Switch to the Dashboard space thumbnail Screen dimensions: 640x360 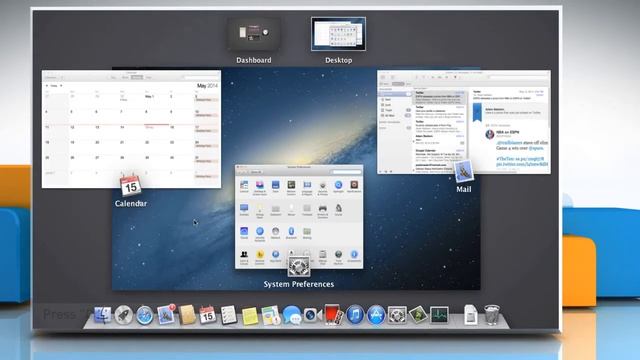[x=253, y=34]
